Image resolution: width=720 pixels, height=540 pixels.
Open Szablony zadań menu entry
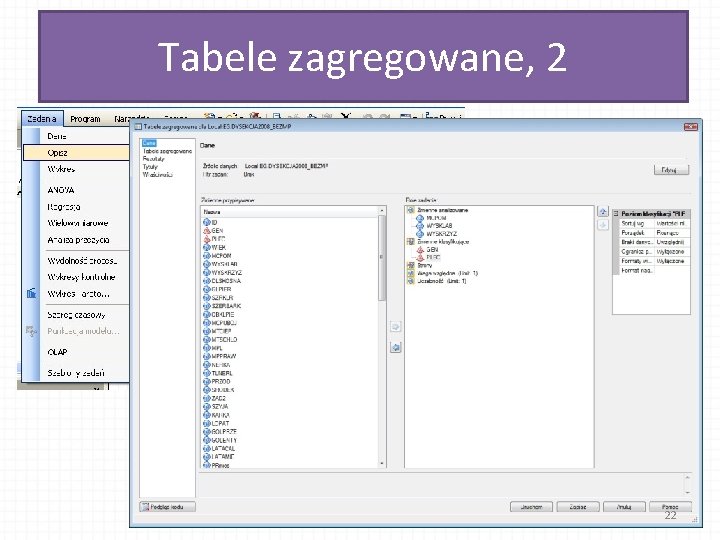click(76, 373)
